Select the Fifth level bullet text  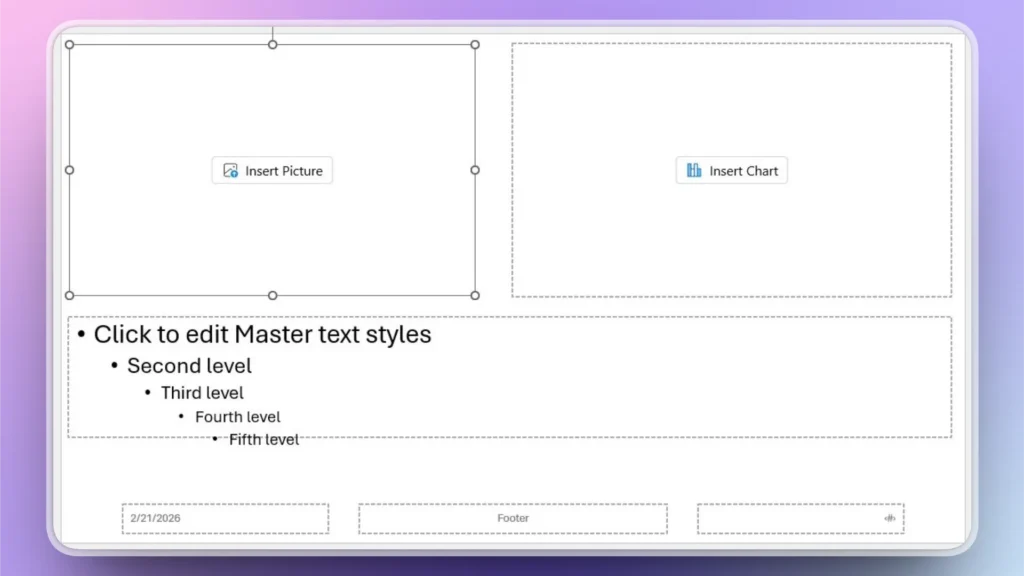tap(263, 439)
